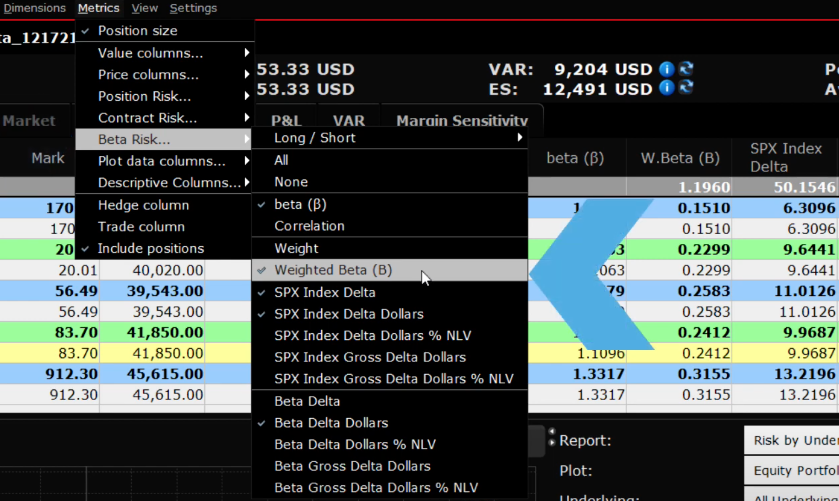Expand the Long / Short submenu

(314, 138)
